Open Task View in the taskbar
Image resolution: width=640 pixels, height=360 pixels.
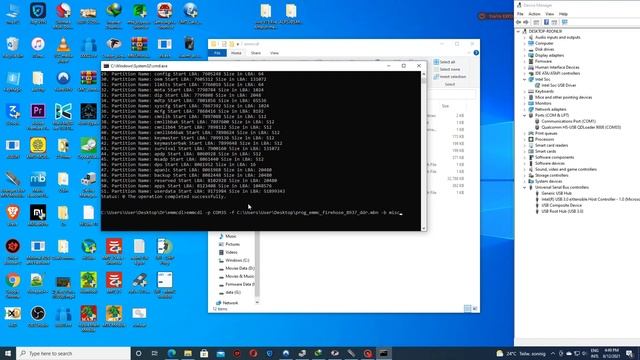click(155, 353)
